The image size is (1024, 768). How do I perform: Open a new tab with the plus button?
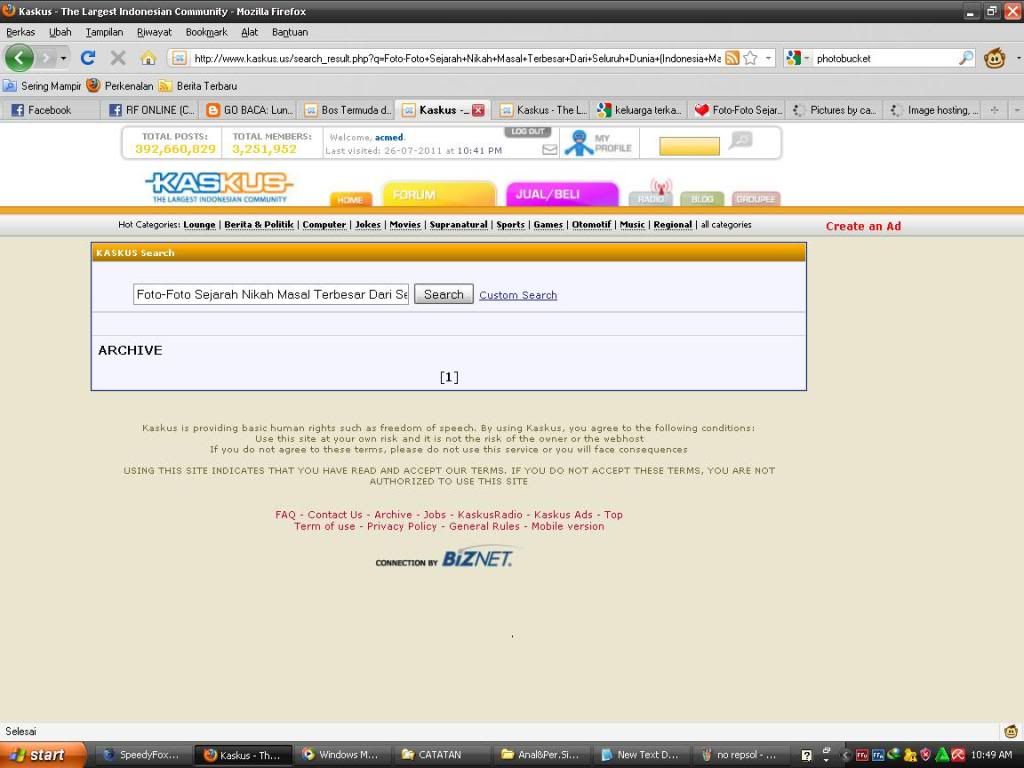(x=994, y=110)
